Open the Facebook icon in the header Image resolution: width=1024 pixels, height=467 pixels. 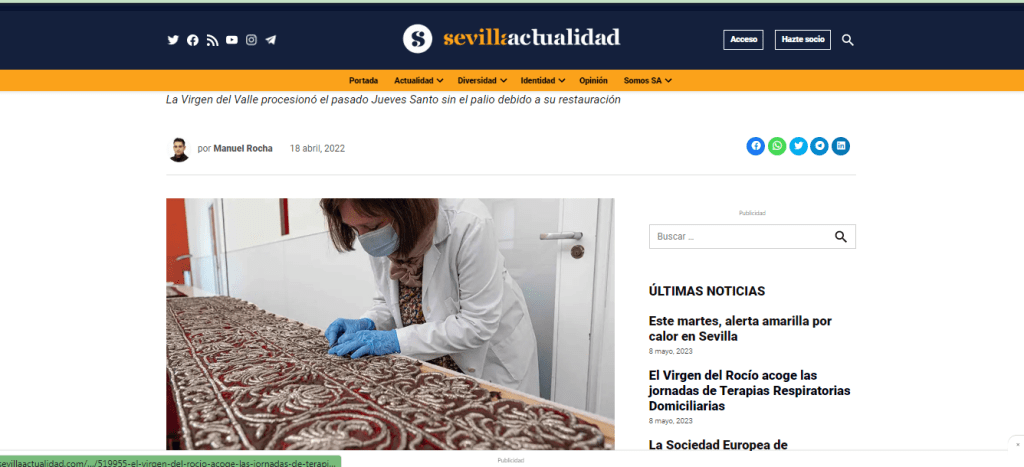pyautogui.click(x=193, y=40)
